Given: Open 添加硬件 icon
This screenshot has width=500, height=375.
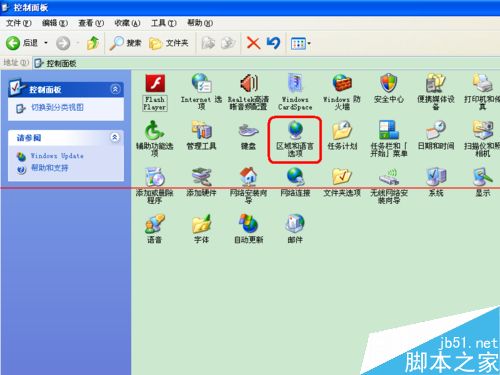Looking at the screenshot, I should click(201, 177).
